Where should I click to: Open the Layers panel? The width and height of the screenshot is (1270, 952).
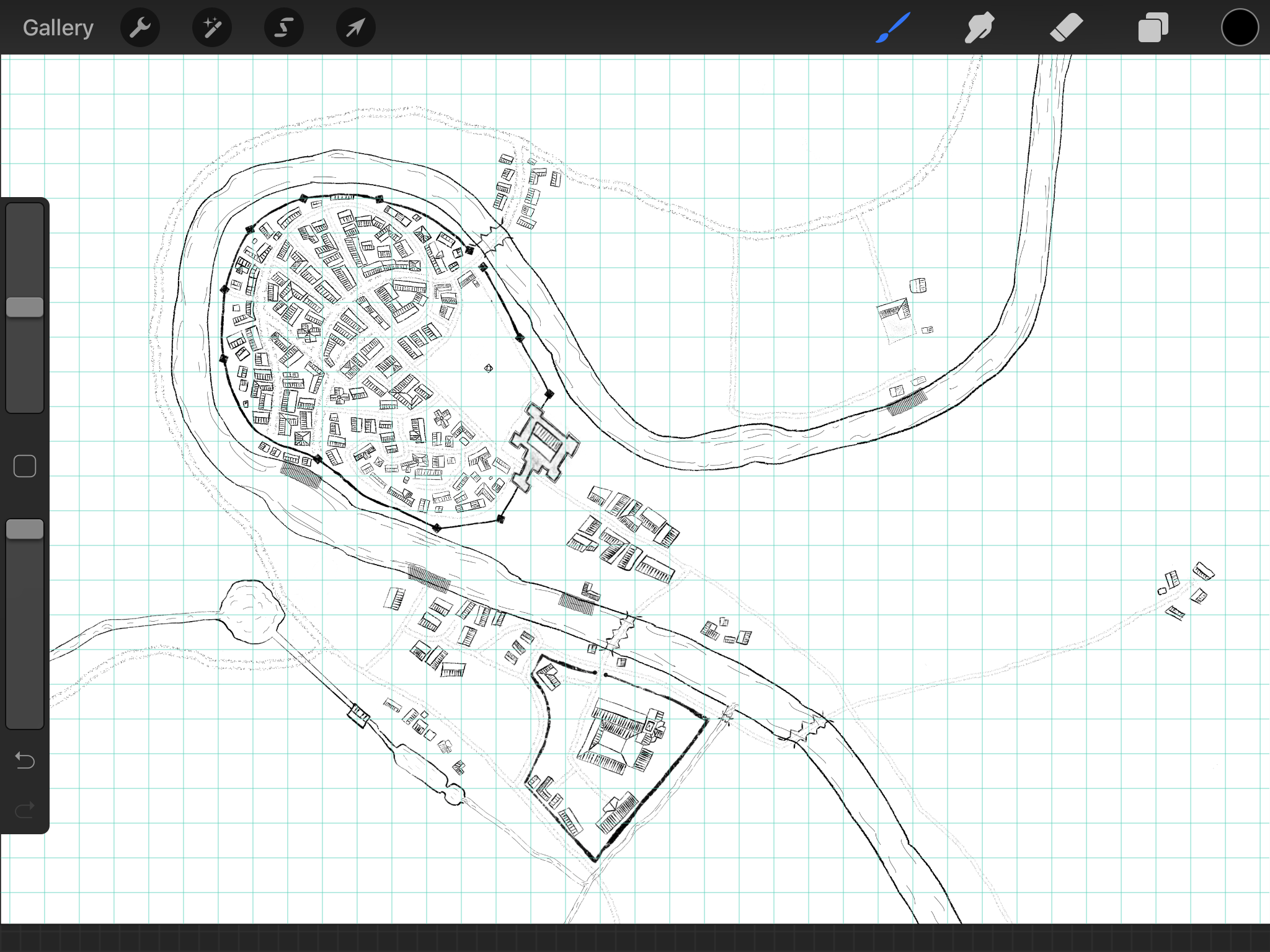pyautogui.click(x=1153, y=28)
